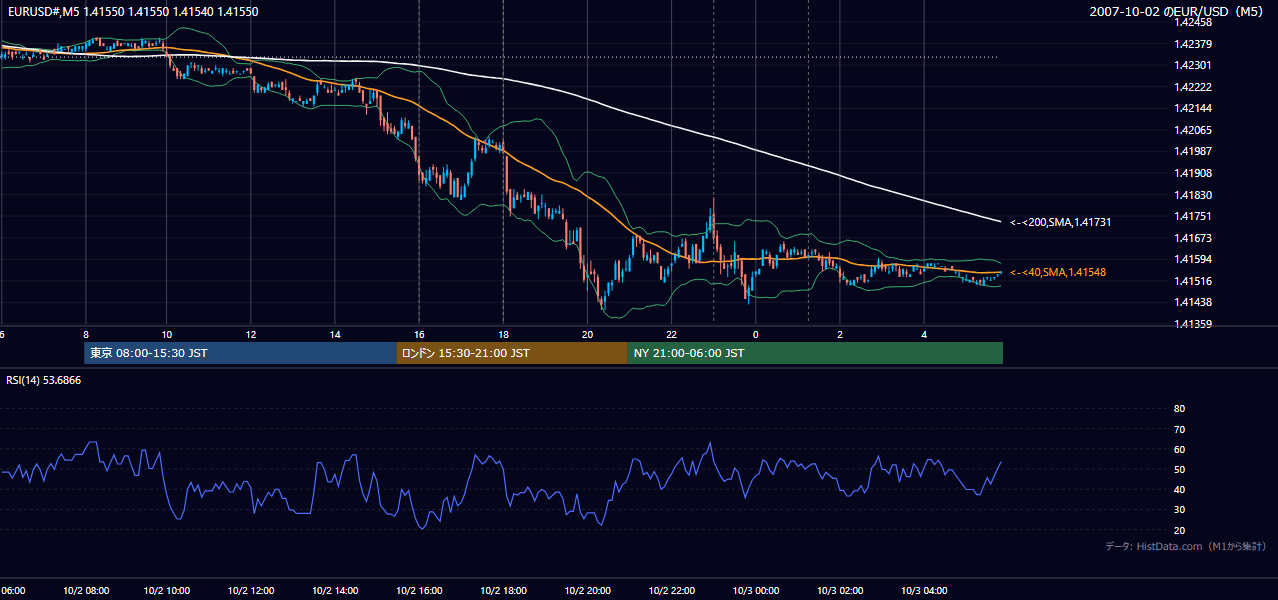Click hour tick 0 under the price chart

[755, 334]
